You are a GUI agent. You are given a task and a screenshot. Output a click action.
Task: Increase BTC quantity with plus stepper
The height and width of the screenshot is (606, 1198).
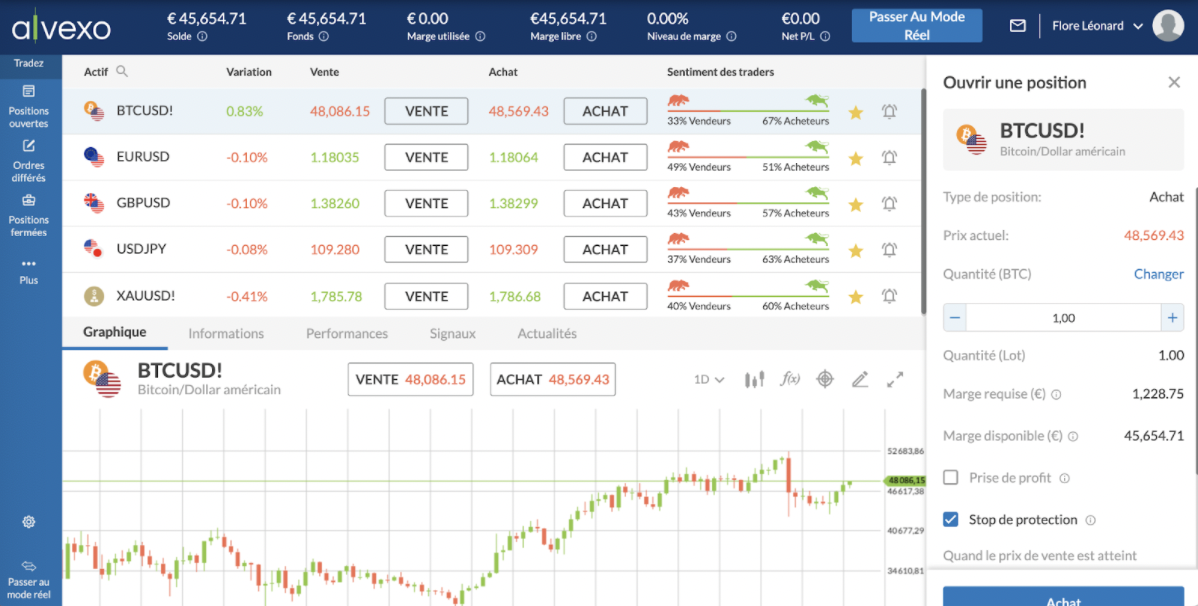click(1172, 318)
